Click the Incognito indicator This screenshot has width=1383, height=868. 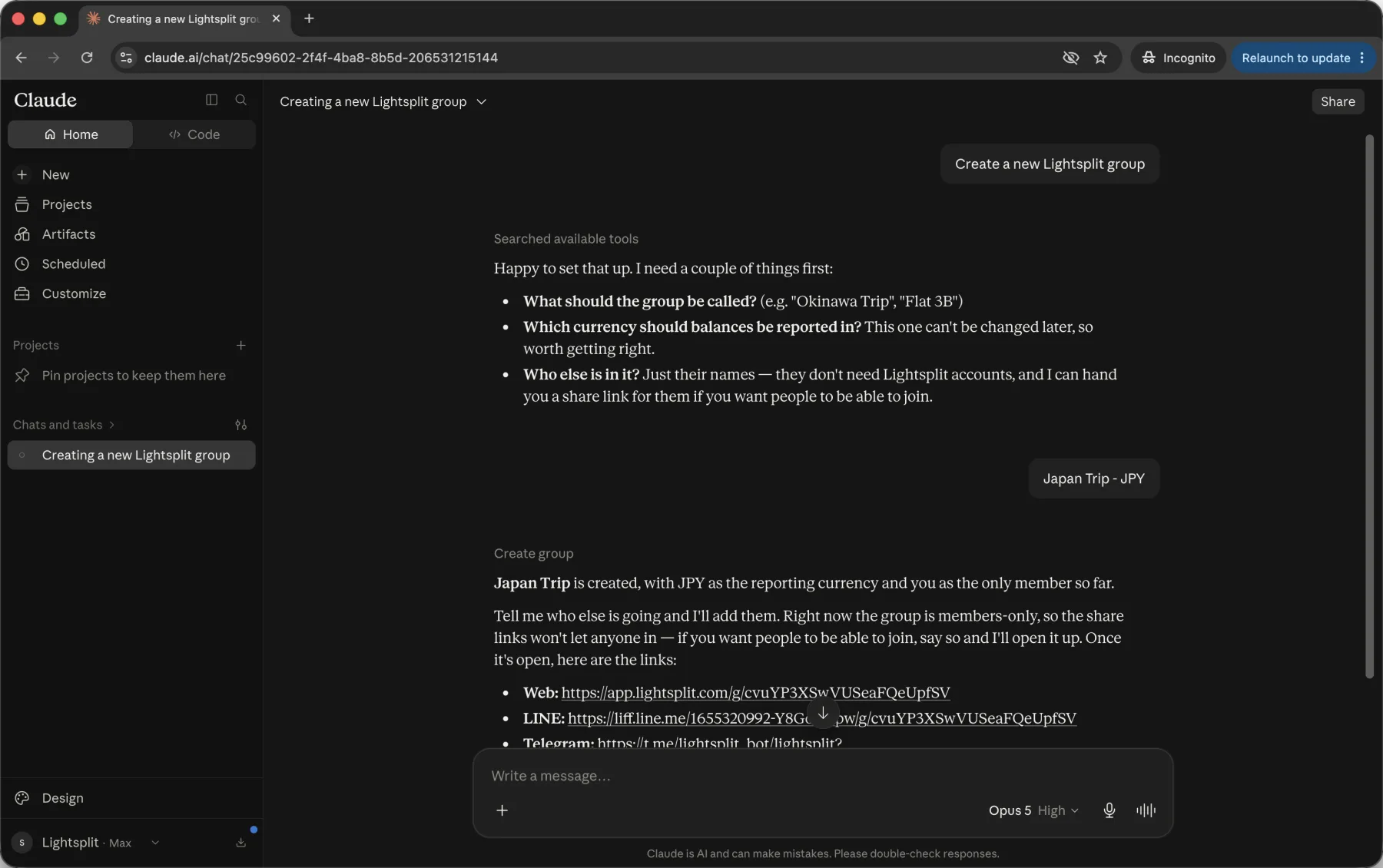pos(1178,58)
